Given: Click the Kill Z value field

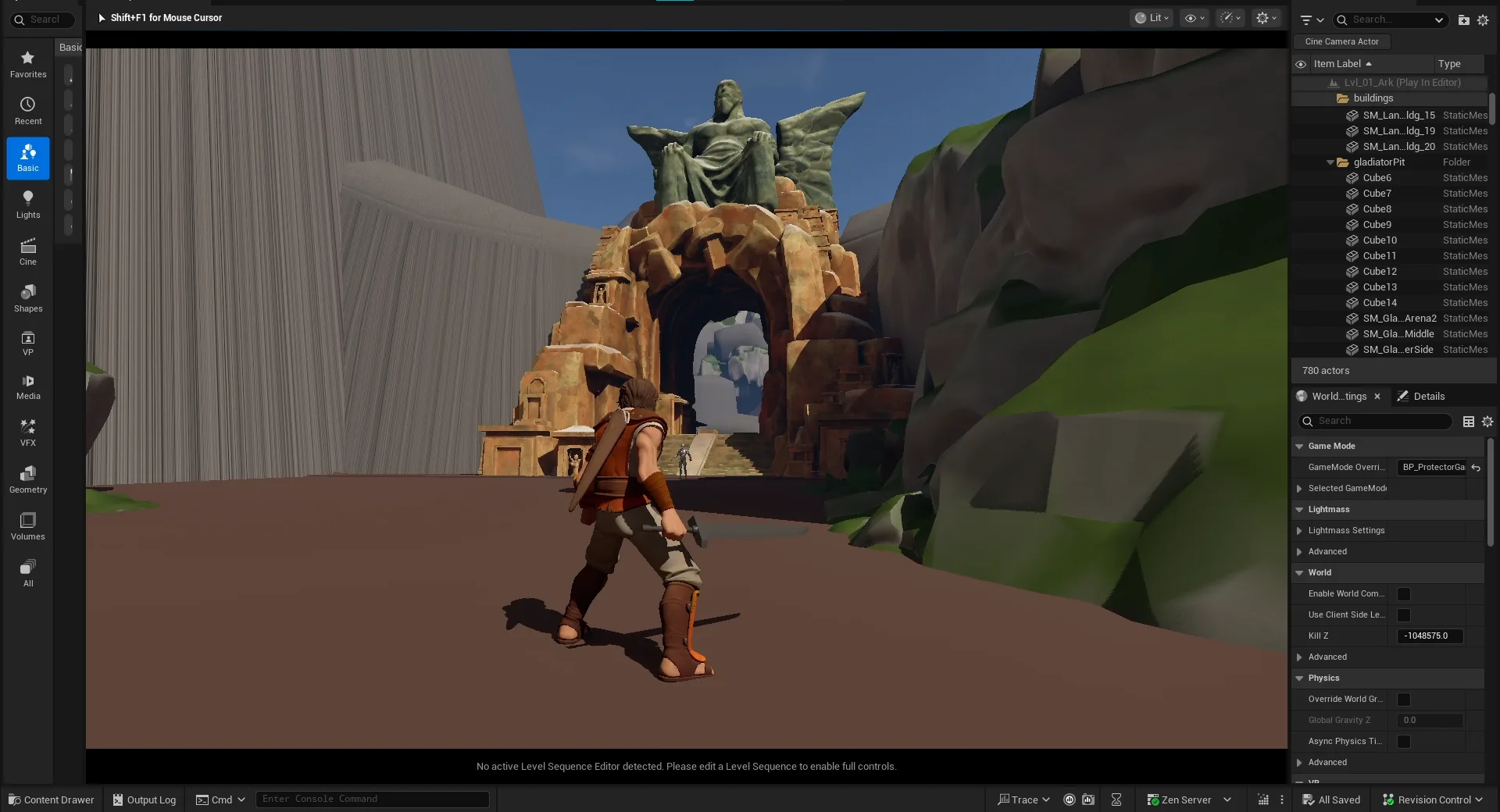Looking at the screenshot, I should [x=1430, y=636].
